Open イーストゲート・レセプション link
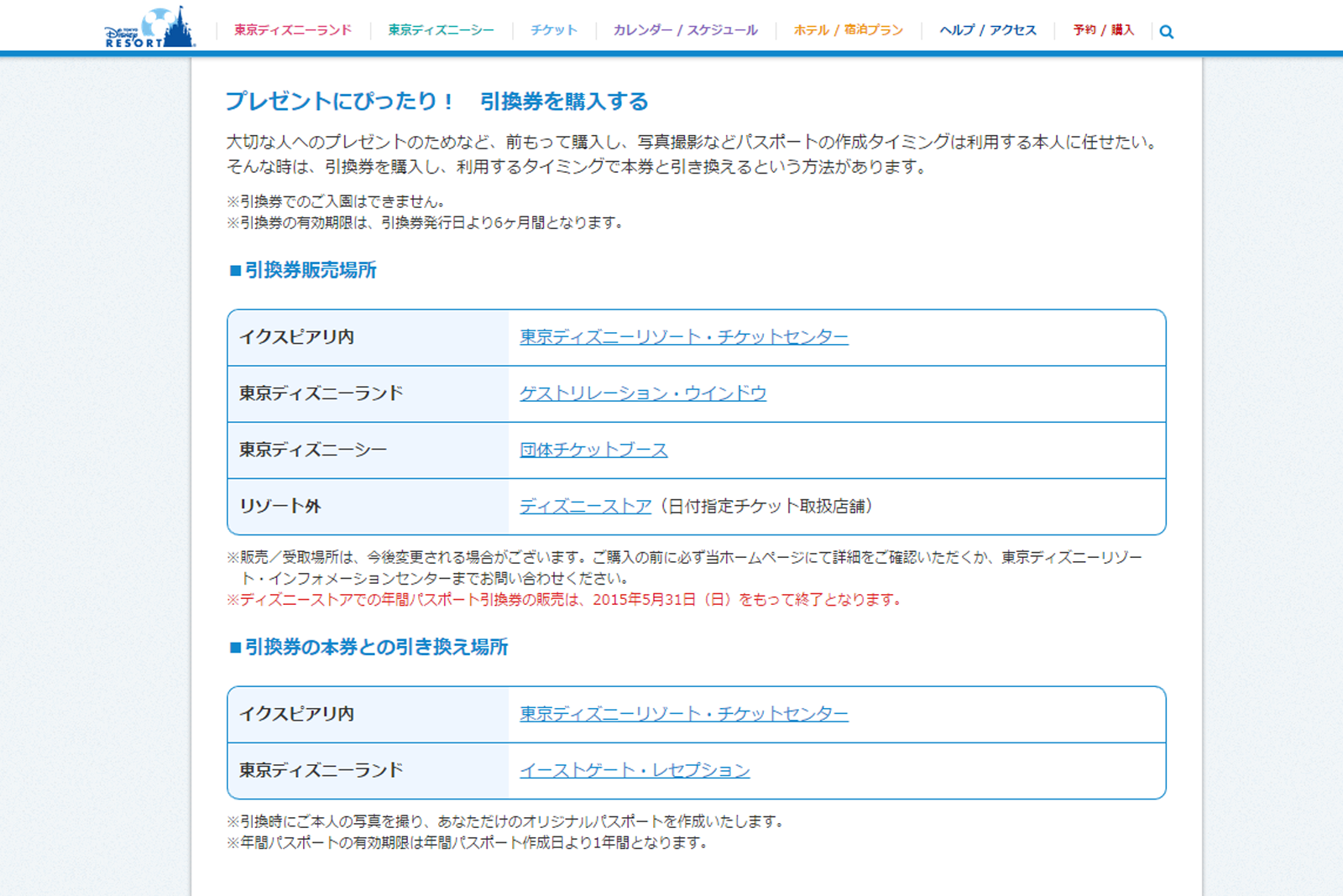 (635, 770)
